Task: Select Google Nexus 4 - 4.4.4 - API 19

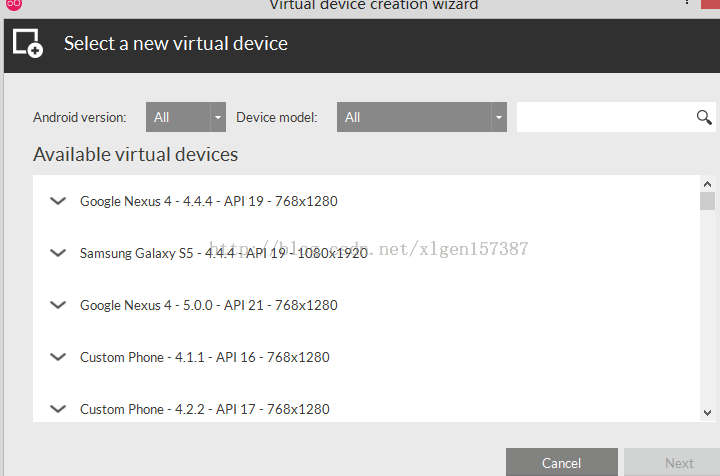Action: [209, 201]
